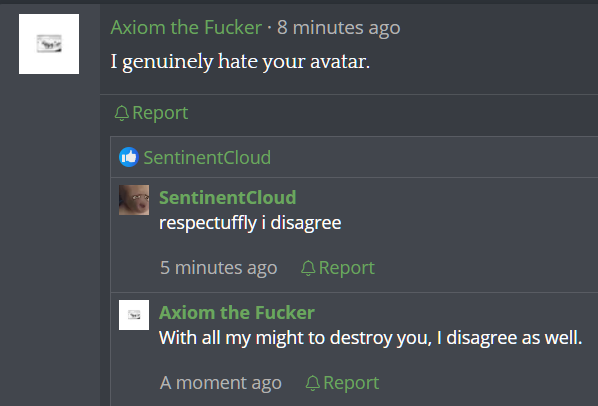Viewport: 598px width, 406px height.
Task: Open Axiom the Fucker profile from post header
Action: pos(186,27)
